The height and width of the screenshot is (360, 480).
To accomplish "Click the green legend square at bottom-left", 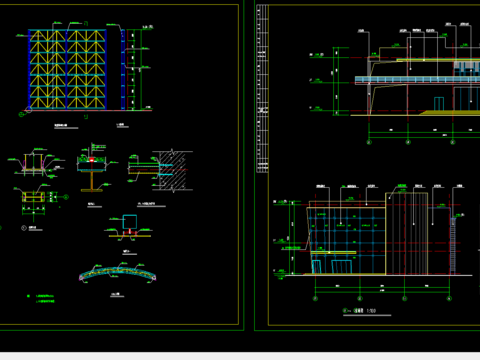I will tap(28, 296).
